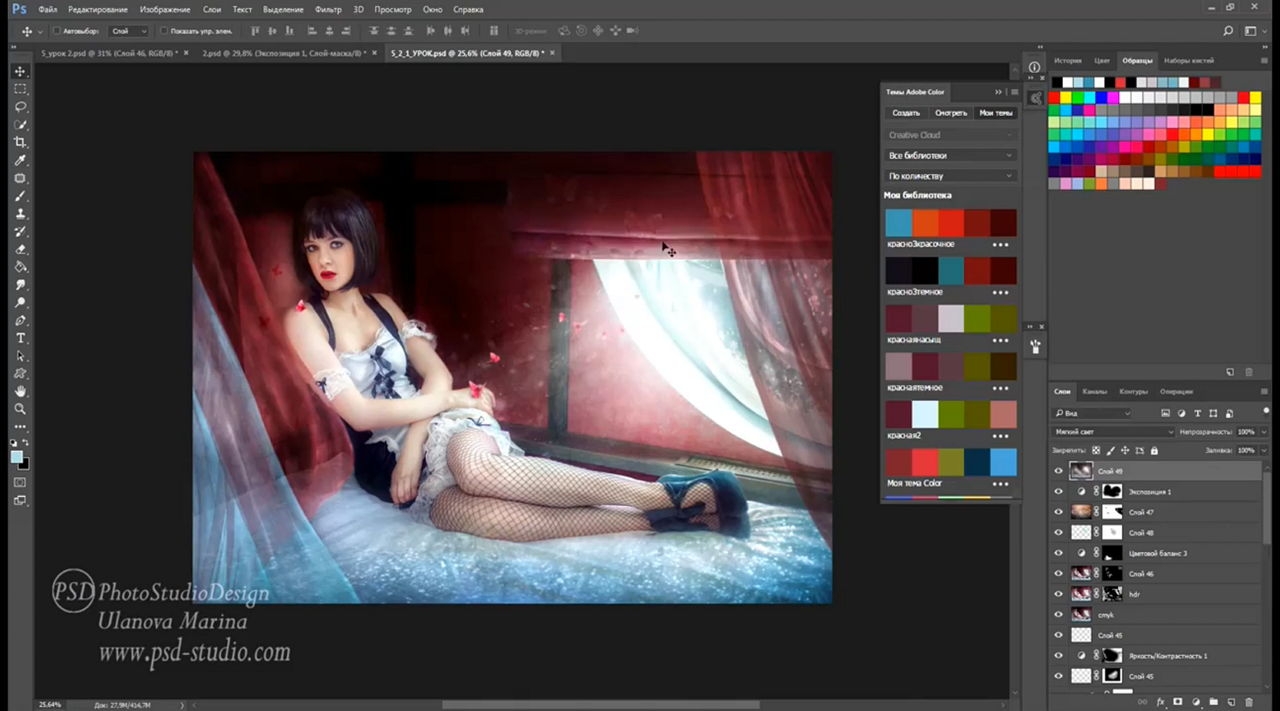Select the Quick Selection tool

20,125
